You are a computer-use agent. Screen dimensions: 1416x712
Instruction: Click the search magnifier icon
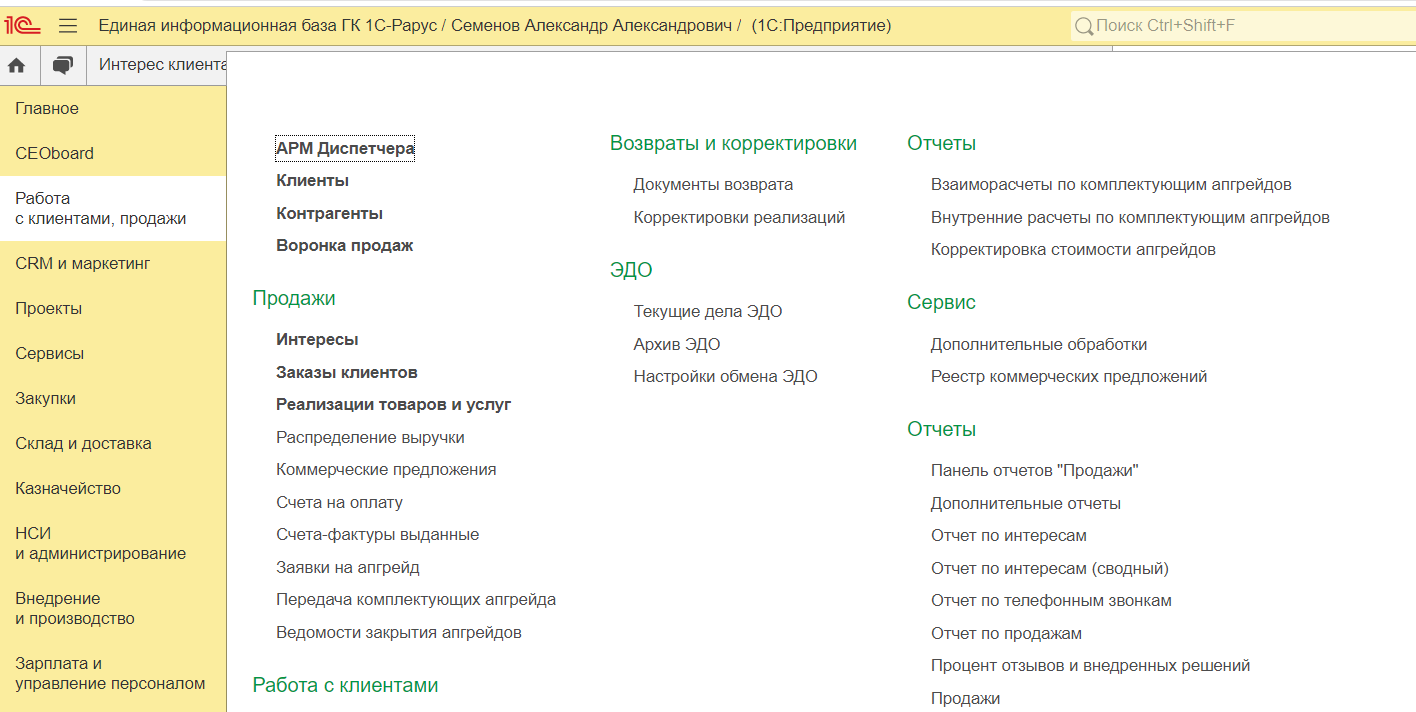pyautogui.click(x=1084, y=25)
